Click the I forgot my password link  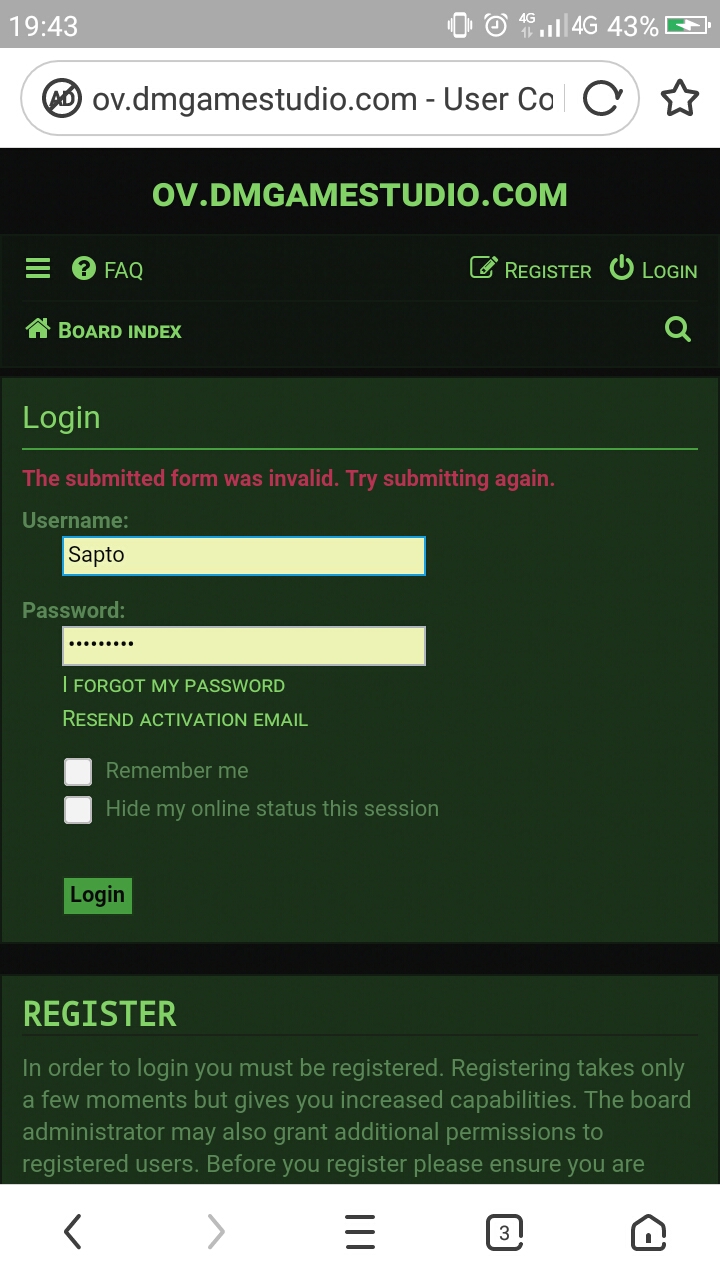pyautogui.click(x=173, y=685)
